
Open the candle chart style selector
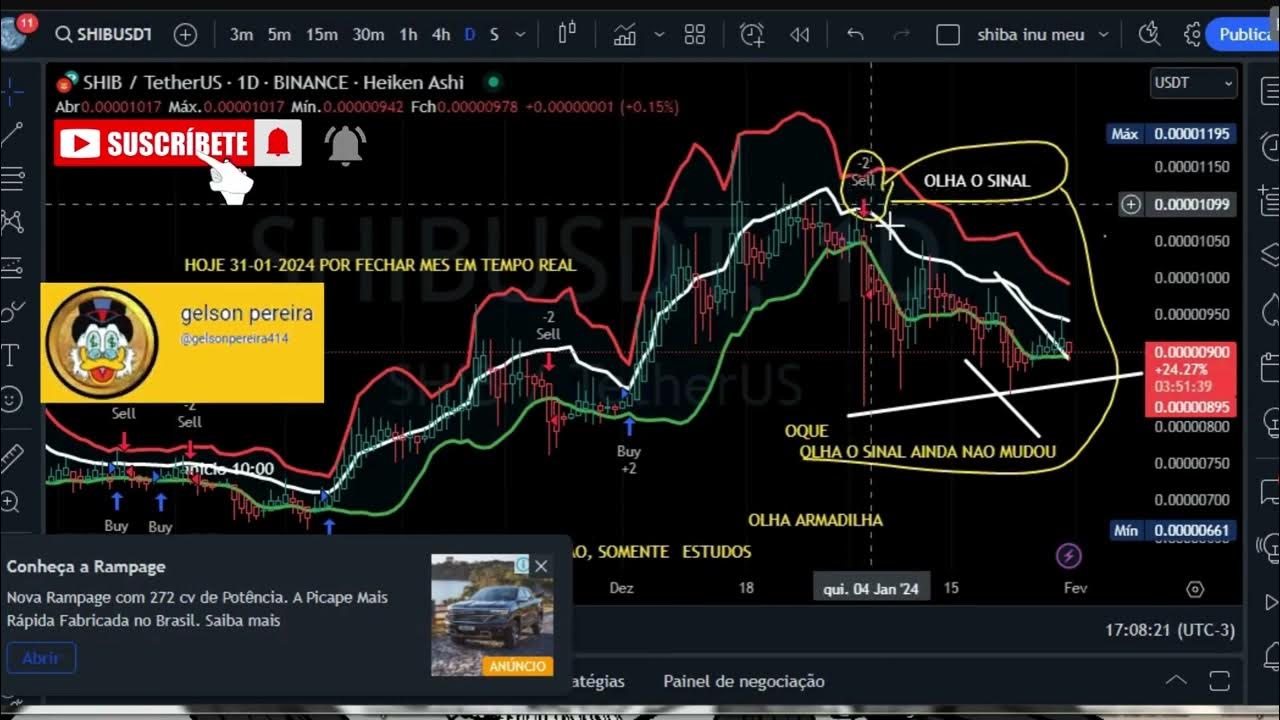567,34
